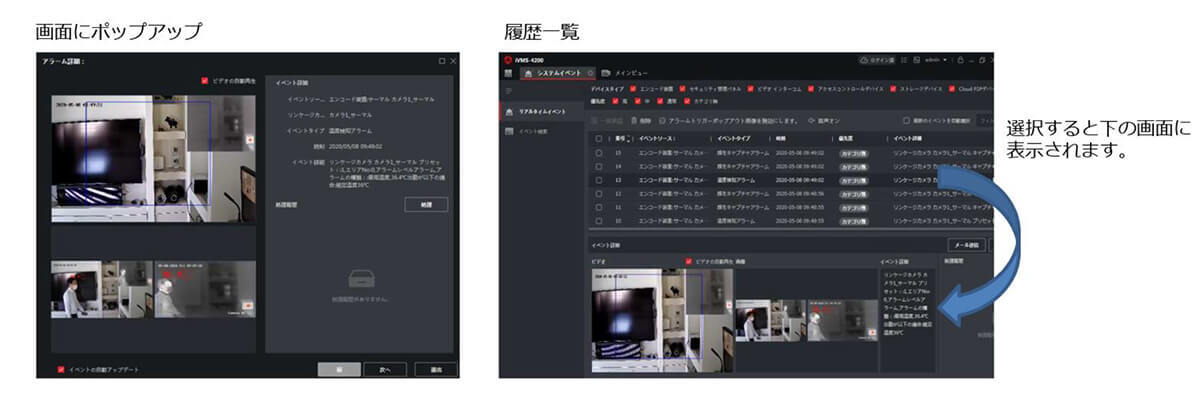Toggle ビデオの自動再生 in alarm popup
Screen dimensions: 1200x413
tap(205, 82)
